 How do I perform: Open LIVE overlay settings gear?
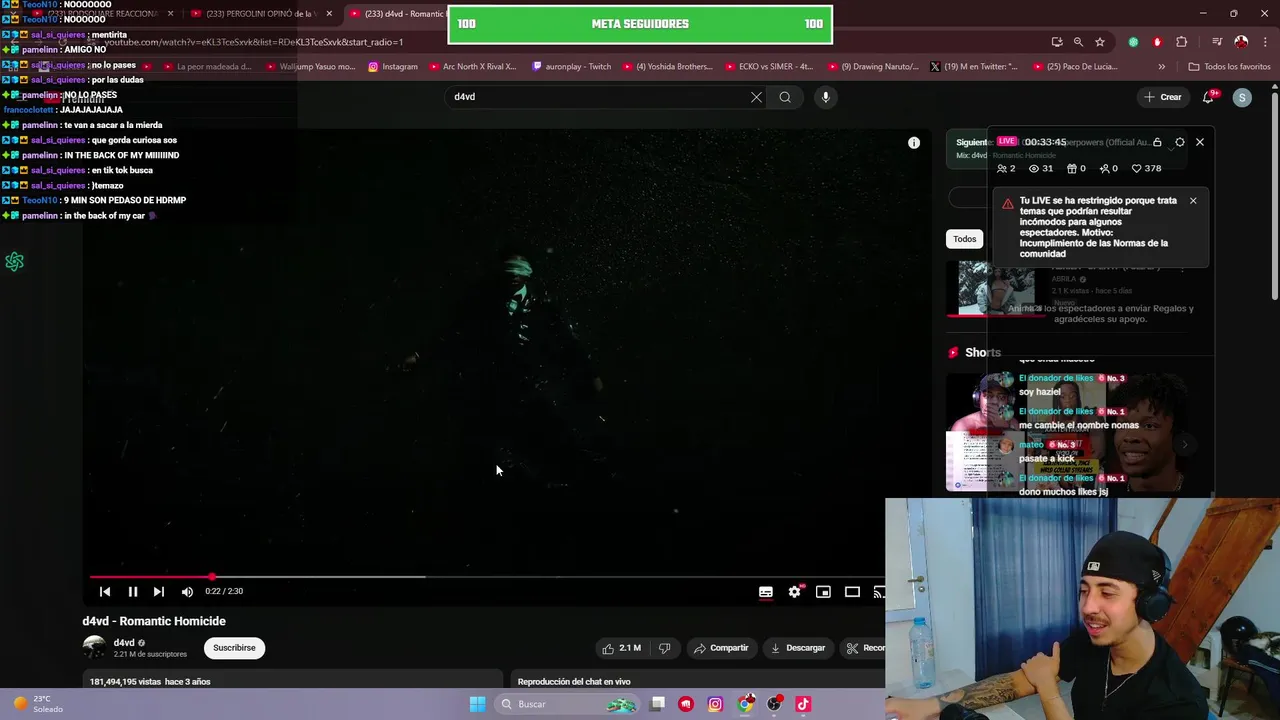(x=1180, y=142)
